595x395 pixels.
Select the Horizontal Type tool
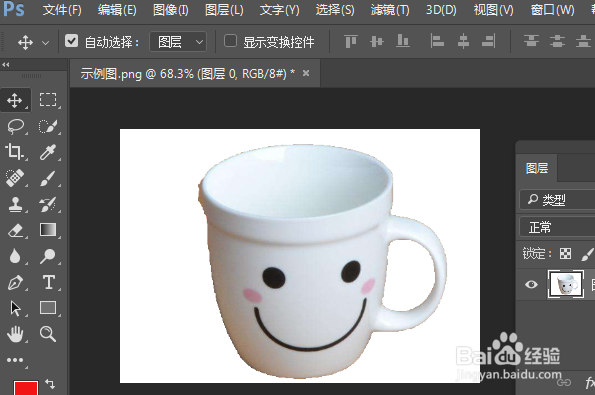[49, 282]
